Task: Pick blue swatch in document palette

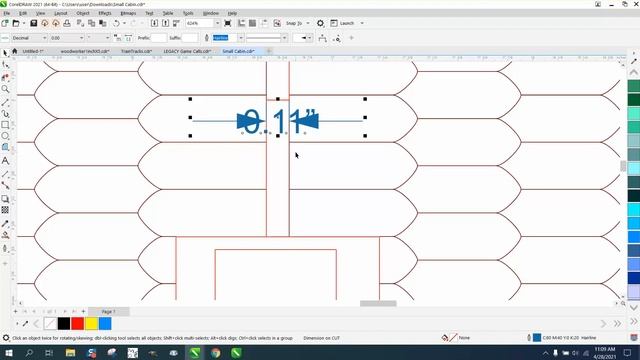Action: 105,324
